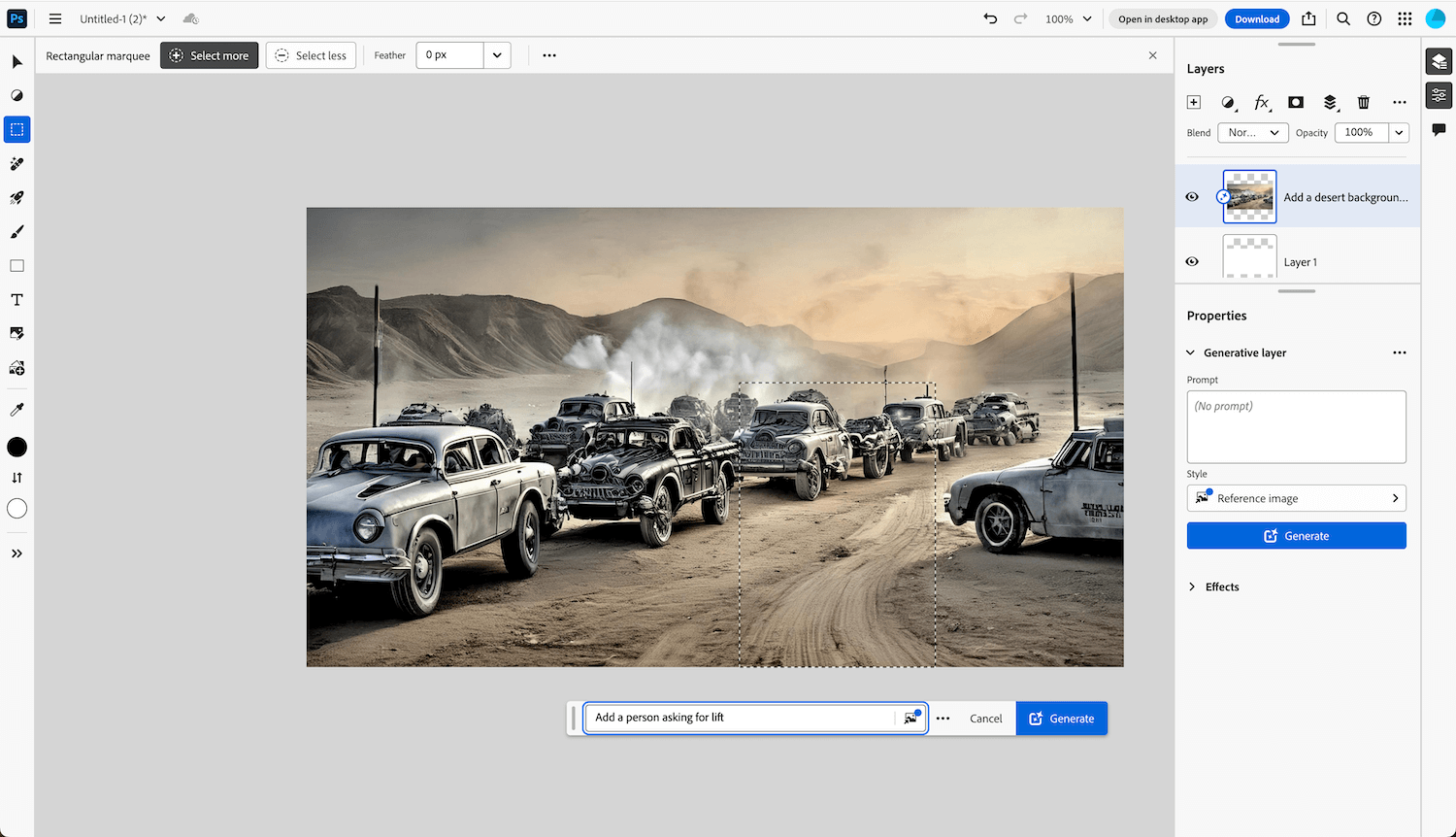Click the Select more button
The height and width of the screenshot is (837, 1456).
point(210,55)
